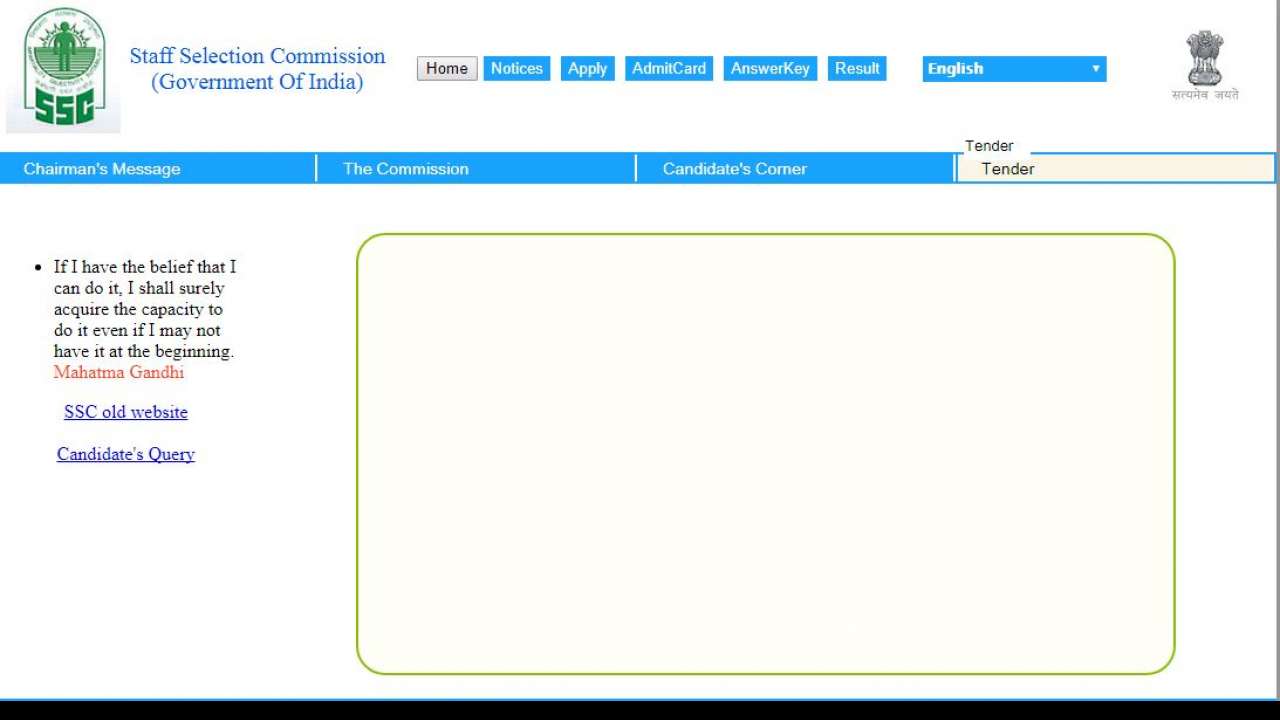The image size is (1280, 720).
Task: Select the Tender dropdown entry
Action: [x=1007, y=169]
